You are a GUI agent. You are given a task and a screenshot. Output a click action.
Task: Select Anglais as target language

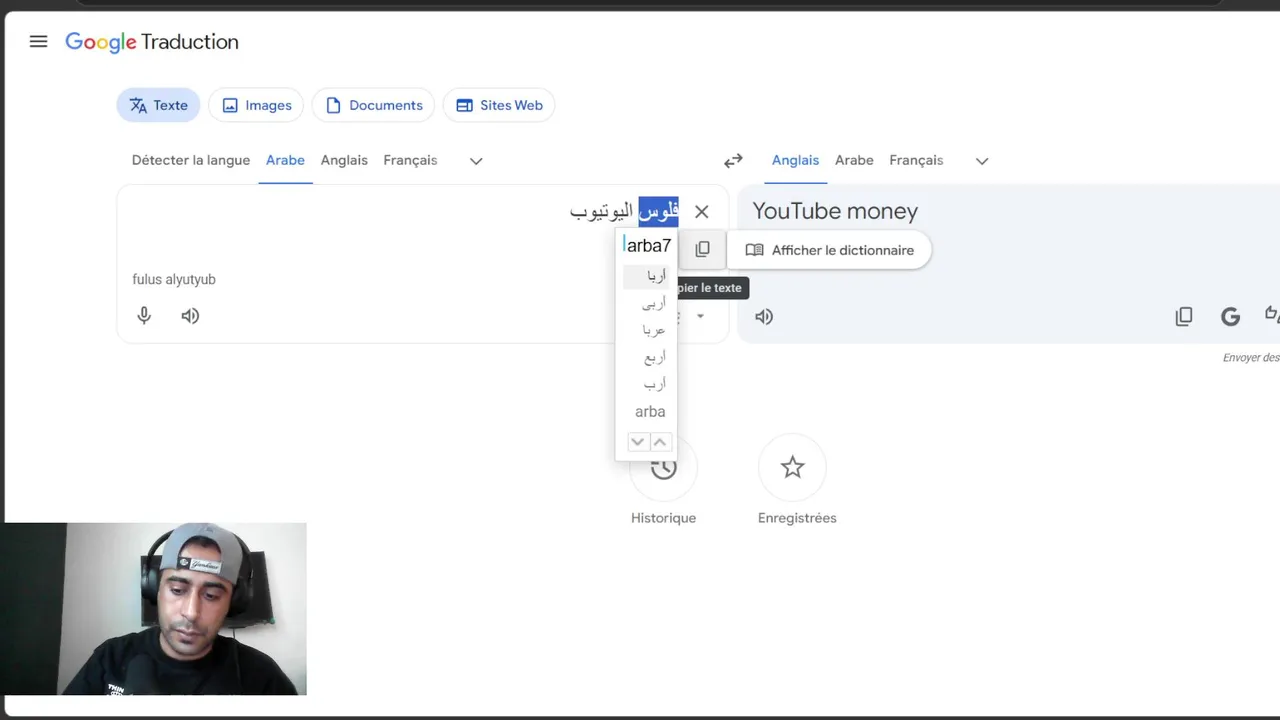(795, 160)
